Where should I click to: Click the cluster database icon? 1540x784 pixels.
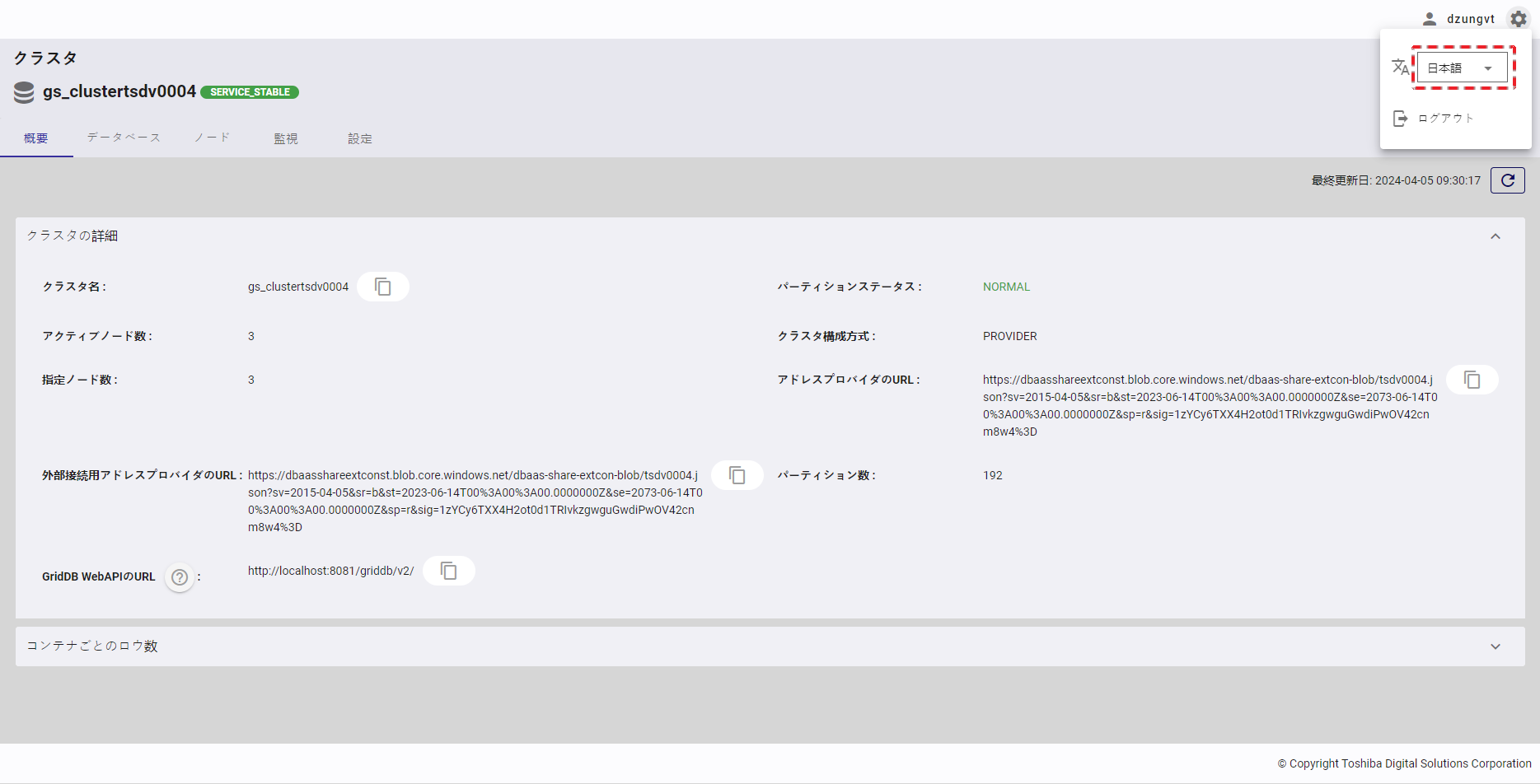click(x=25, y=92)
